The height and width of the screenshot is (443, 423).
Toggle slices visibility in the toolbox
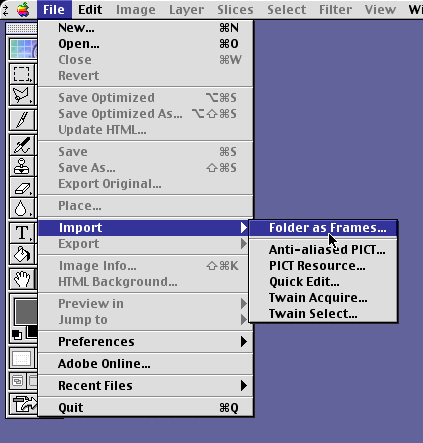[22, 359]
